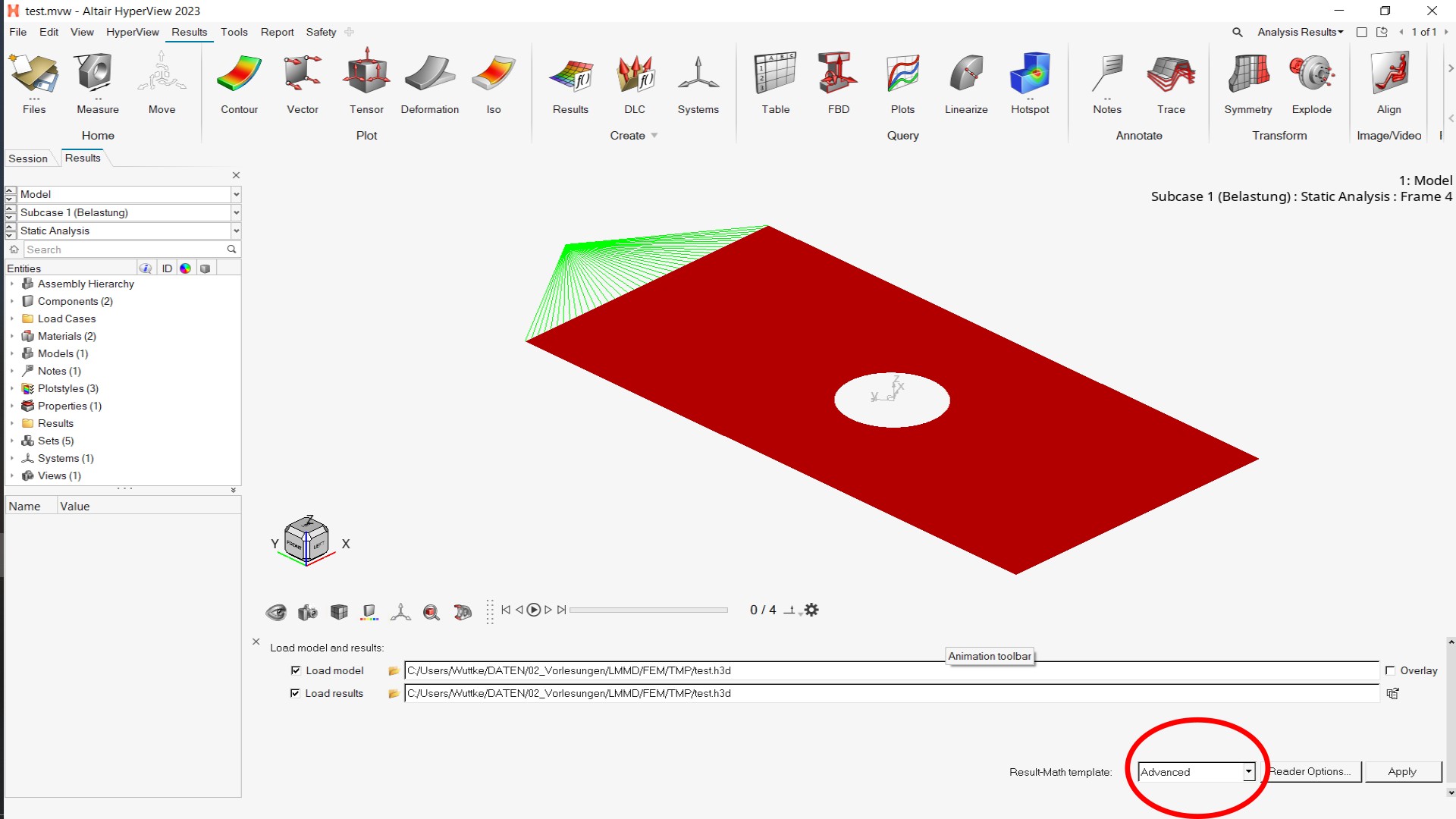The image size is (1456, 819).
Task: Open the Tensor plot tool
Action: tap(366, 73)
